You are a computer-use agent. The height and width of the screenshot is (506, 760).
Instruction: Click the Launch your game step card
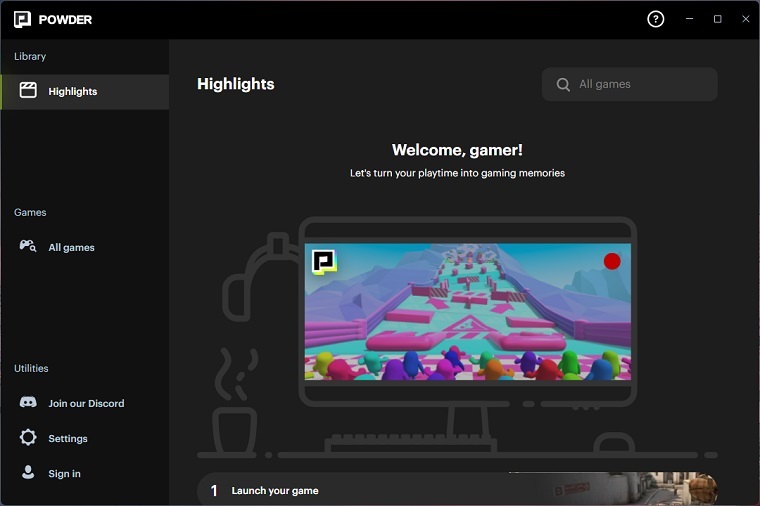pos(457,490)
